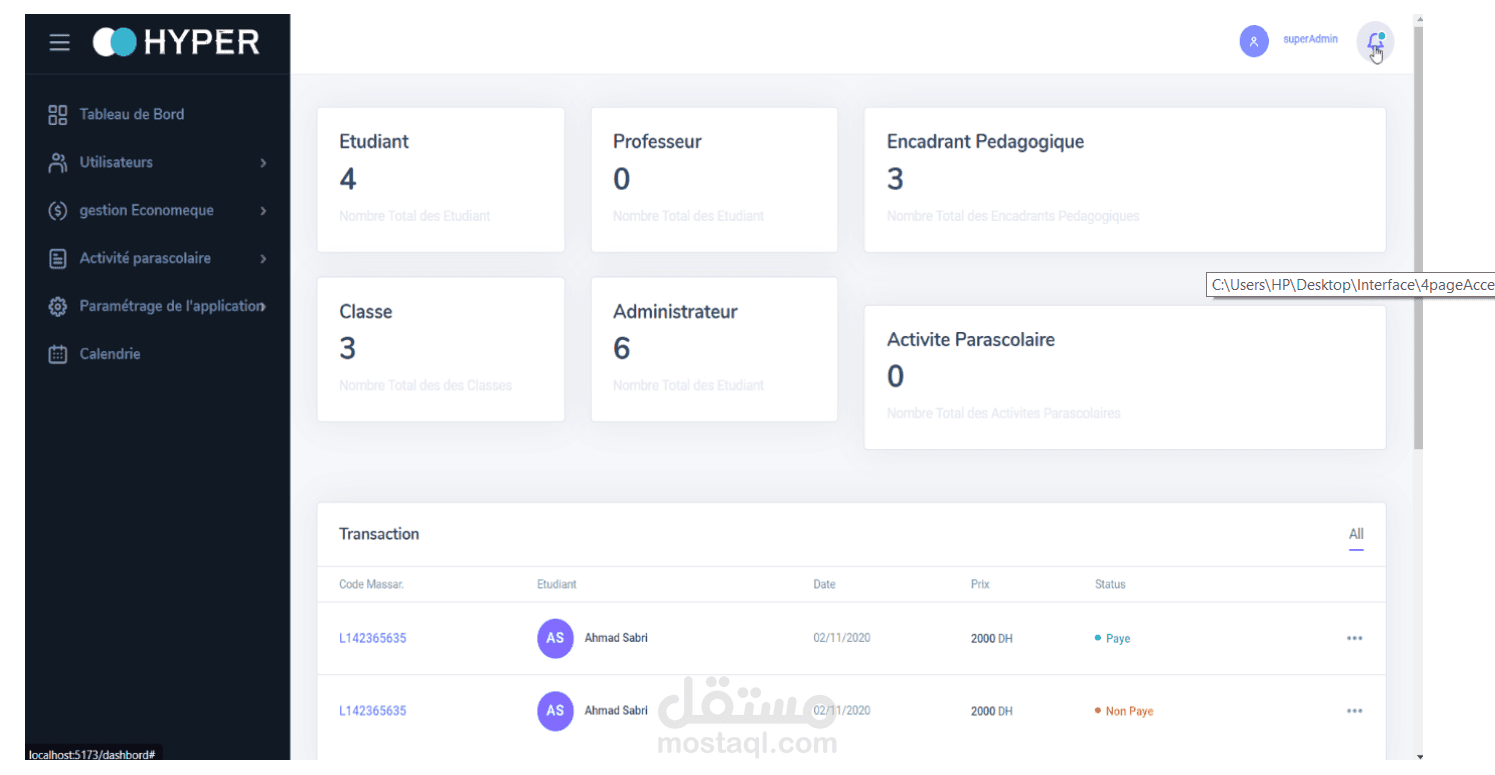
Task: Click the gestion Economeque dollar icon
Action: point(57,210)
